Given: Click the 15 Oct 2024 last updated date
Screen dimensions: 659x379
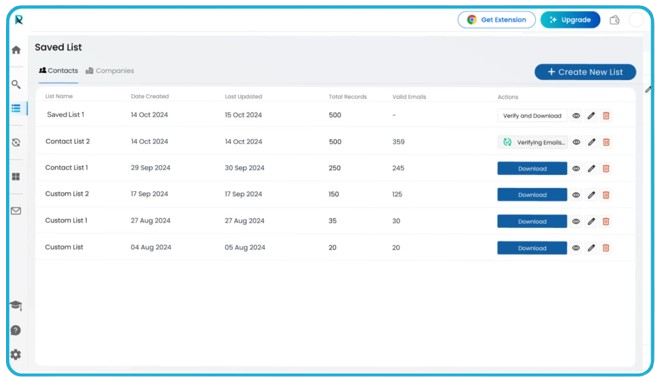Looking at the screenshot, I should (243, 115).
